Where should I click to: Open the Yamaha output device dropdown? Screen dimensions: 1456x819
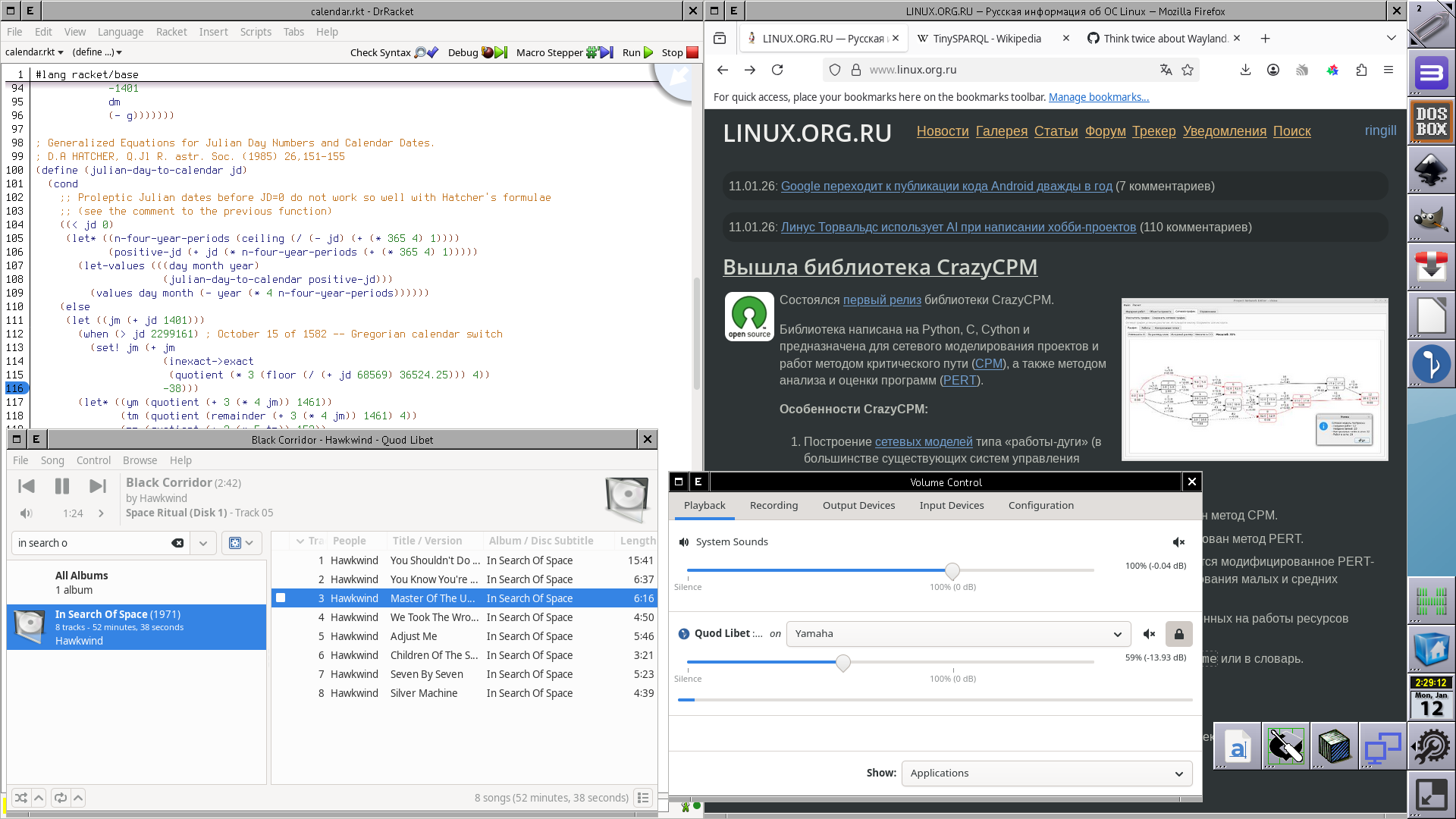click(x=959, y=634)
